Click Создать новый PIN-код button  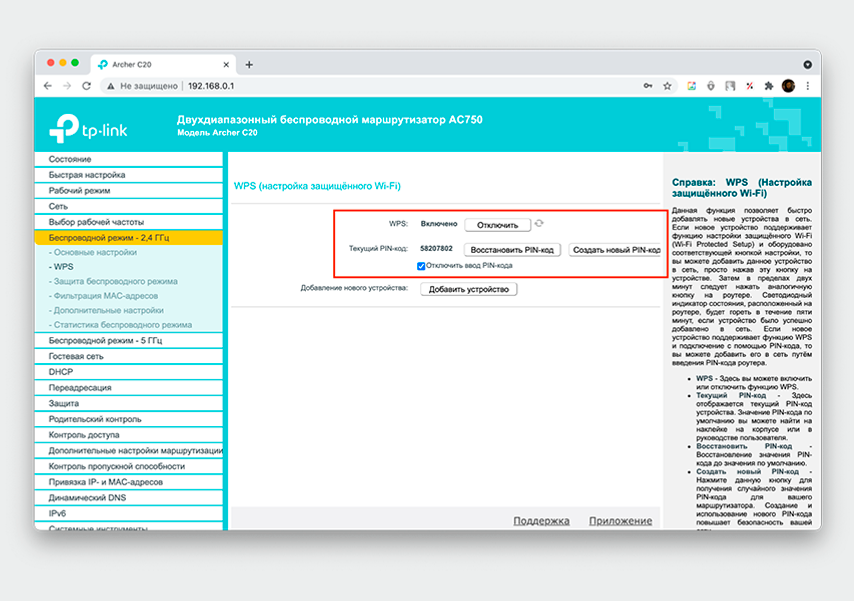[x=615, y=250]
